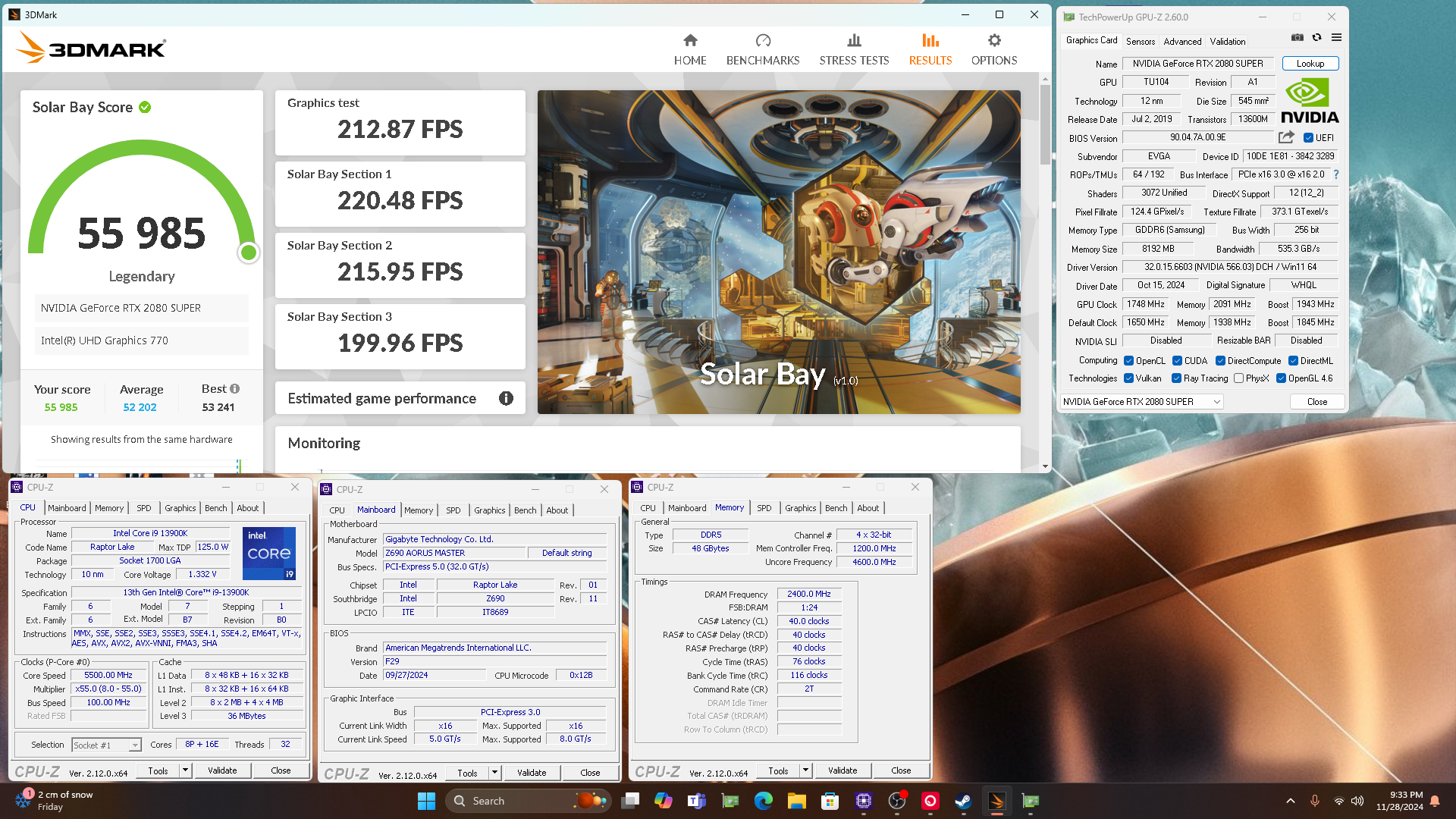Screen dimensions: 1456x819
Task: Toggle the DirectCompute checkbox in GPU-Z
Action: pyautogui.click(x=1220, y=361)
